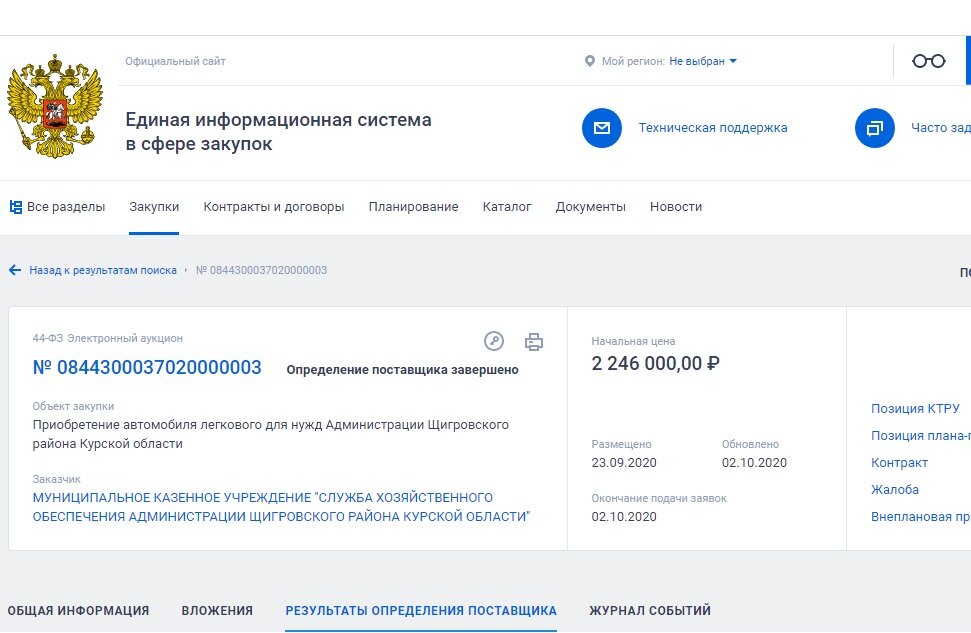971x633 pixels.
Task: Open the Часто задаваемые link
Action: [941, 128]
